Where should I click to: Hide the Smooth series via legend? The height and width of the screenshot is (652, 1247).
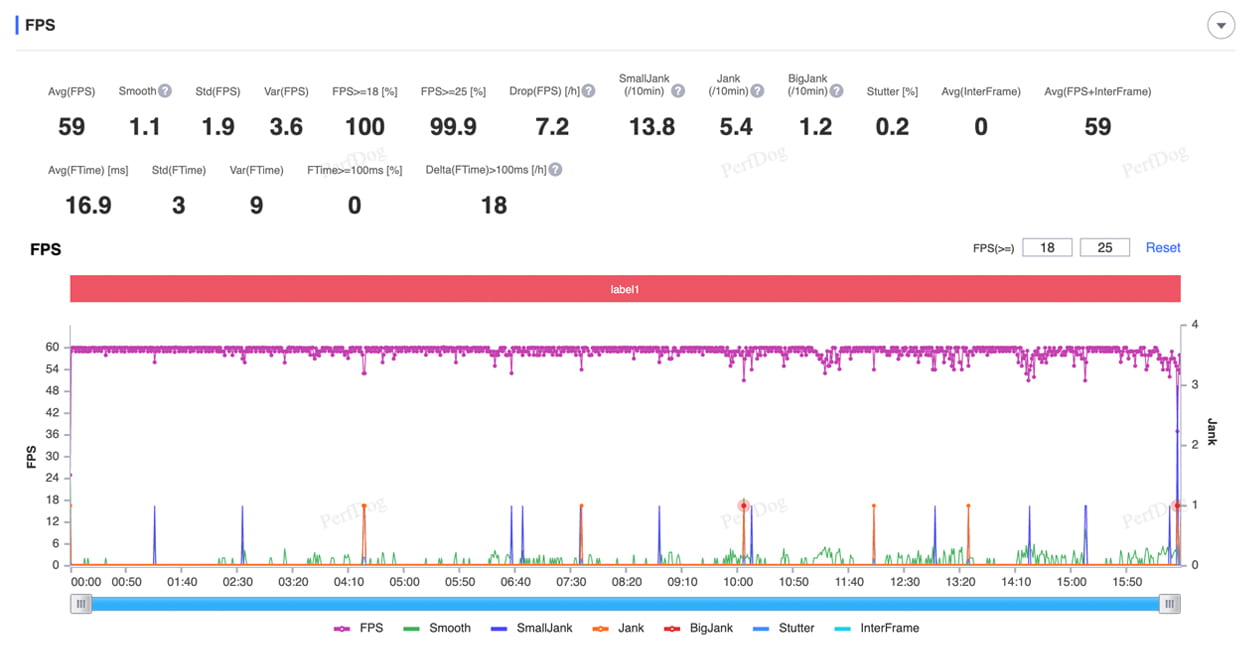[x=437, y=628]
